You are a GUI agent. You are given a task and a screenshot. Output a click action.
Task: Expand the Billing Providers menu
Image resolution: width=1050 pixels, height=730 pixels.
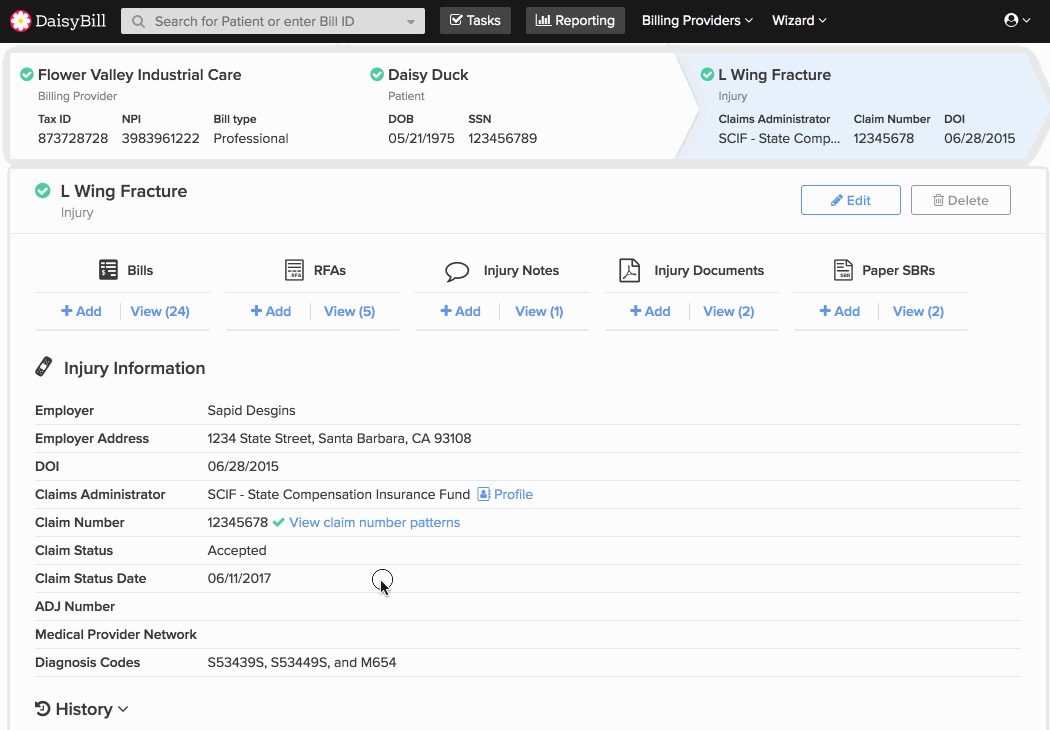697,21
